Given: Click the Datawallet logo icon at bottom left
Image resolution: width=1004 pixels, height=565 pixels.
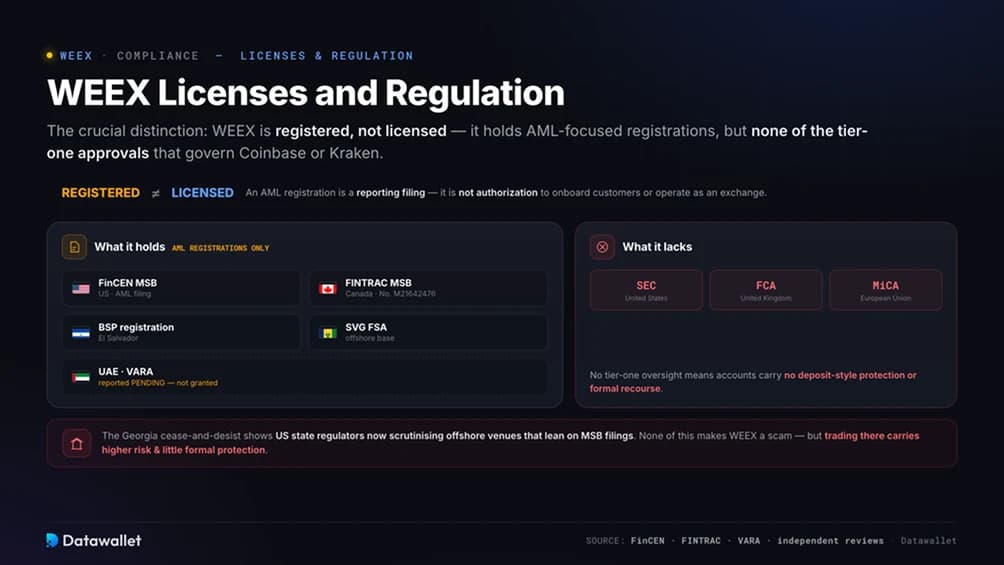Looking at the screenshot, I should click(52, 540).
